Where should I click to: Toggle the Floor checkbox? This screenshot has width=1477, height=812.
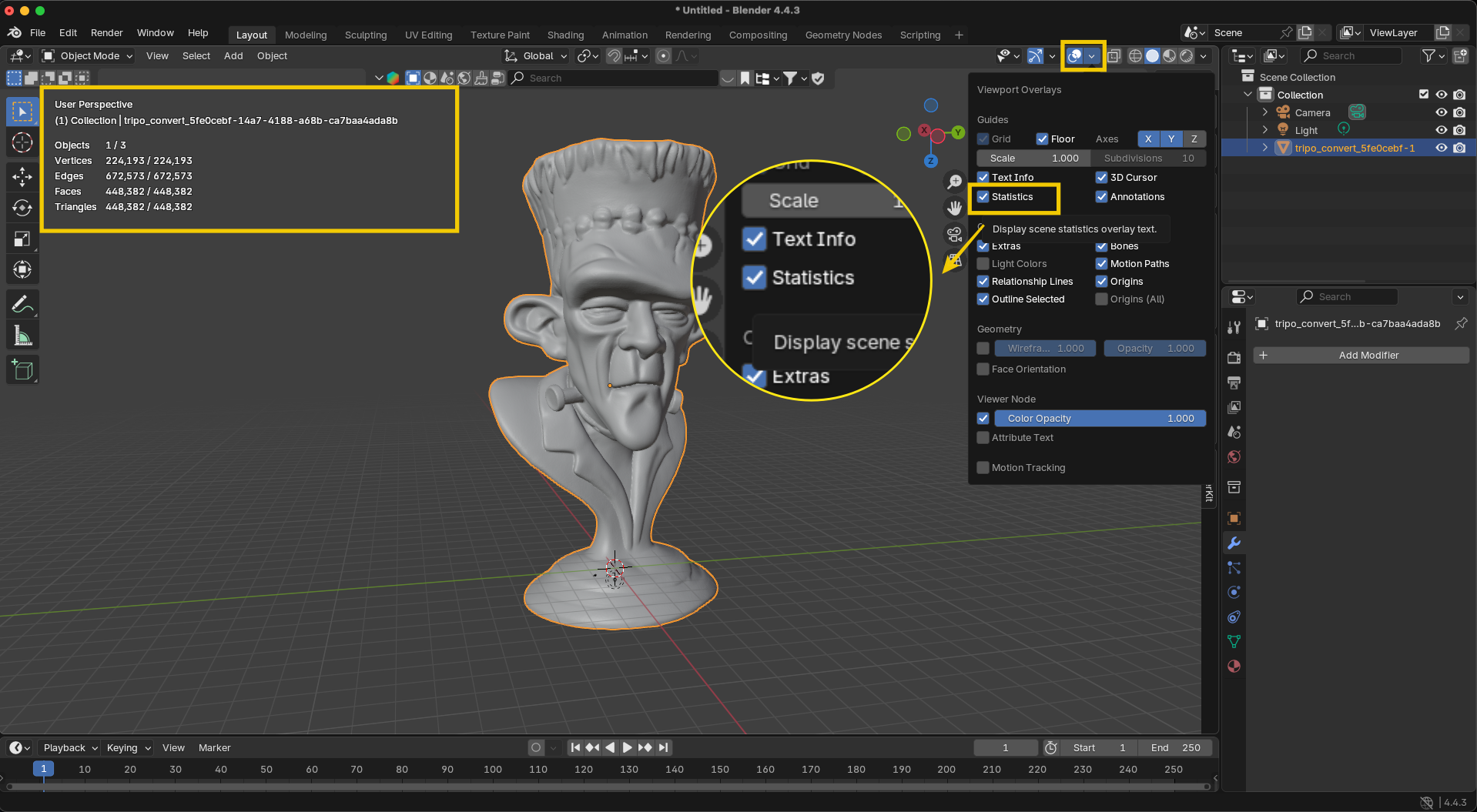pos(1043,139)
